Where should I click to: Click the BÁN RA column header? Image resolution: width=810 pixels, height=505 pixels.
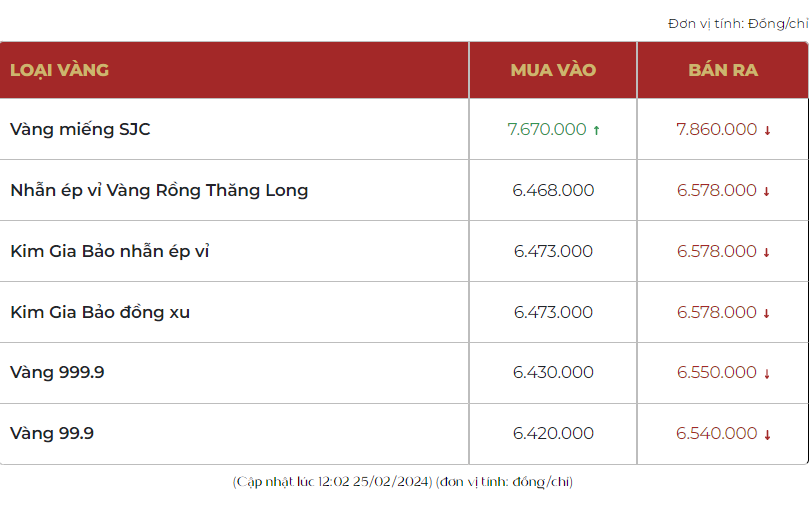point(723,70)
